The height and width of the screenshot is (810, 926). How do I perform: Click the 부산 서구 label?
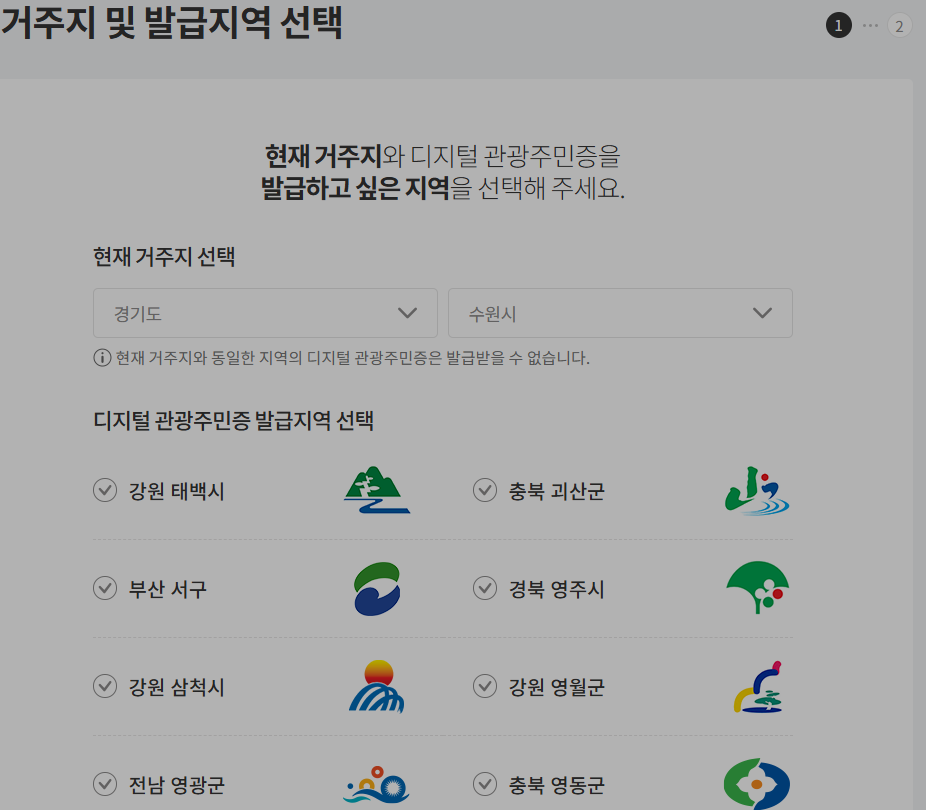point(168,589)
